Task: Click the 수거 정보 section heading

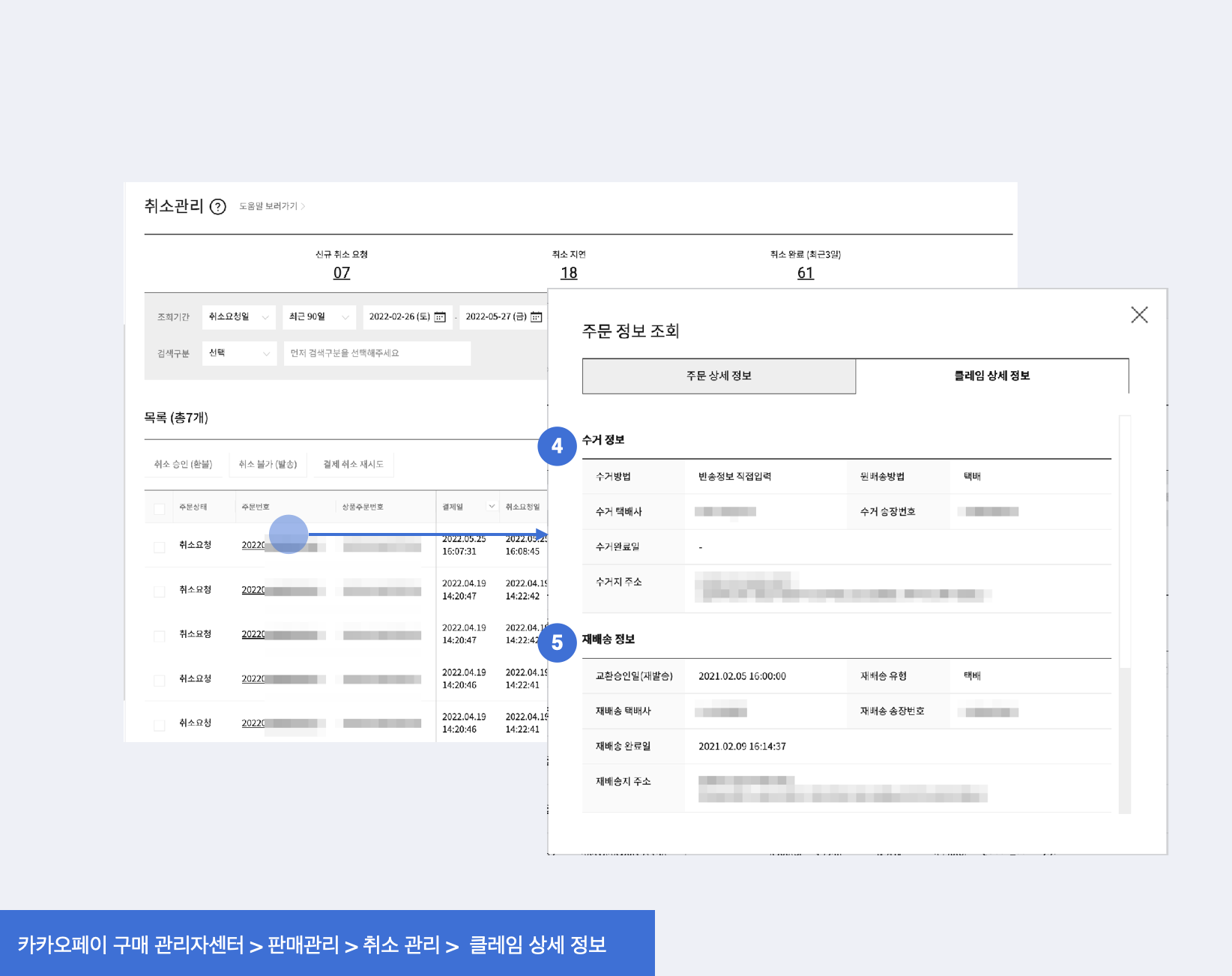Action: pos(603,440)
